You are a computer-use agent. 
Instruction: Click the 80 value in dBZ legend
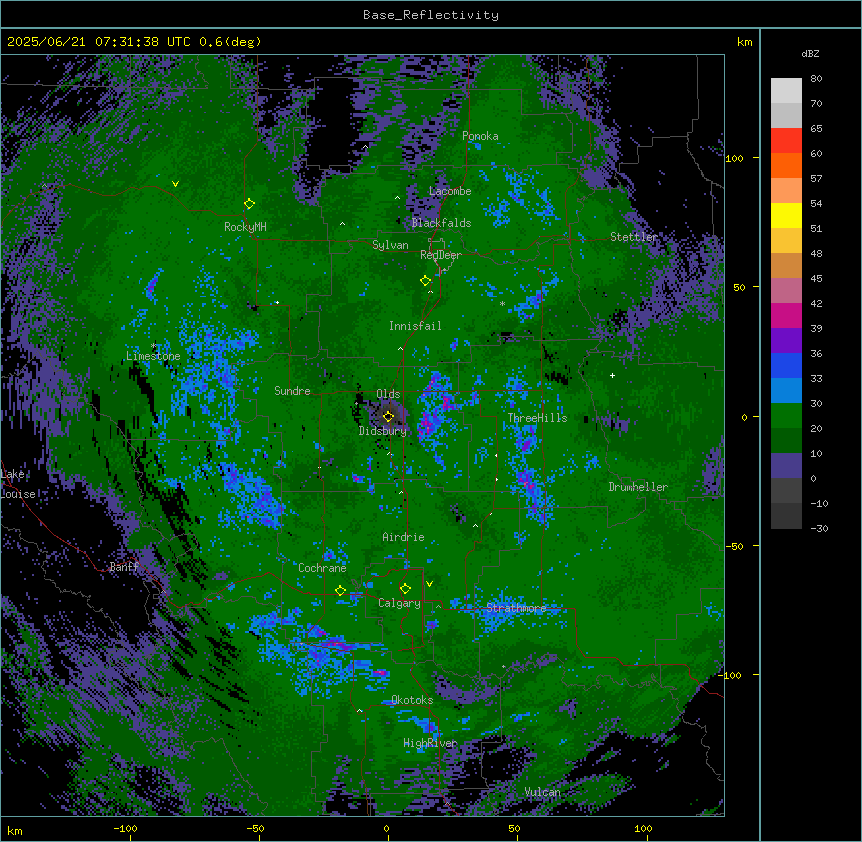coord(816,79)
